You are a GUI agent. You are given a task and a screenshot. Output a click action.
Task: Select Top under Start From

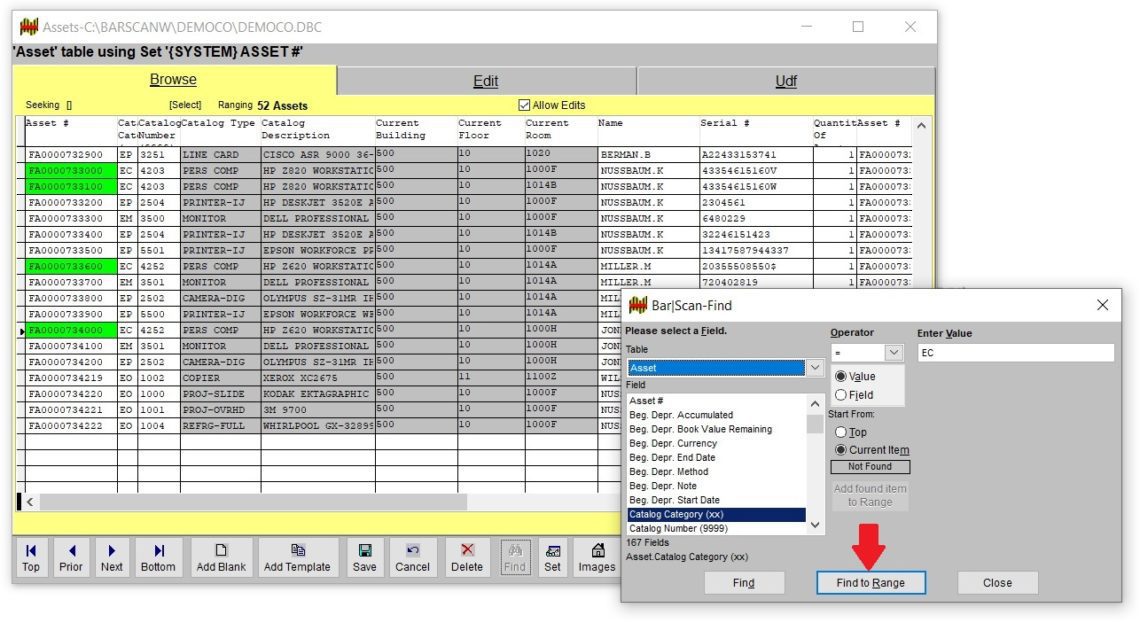click(x=841, y=432)
